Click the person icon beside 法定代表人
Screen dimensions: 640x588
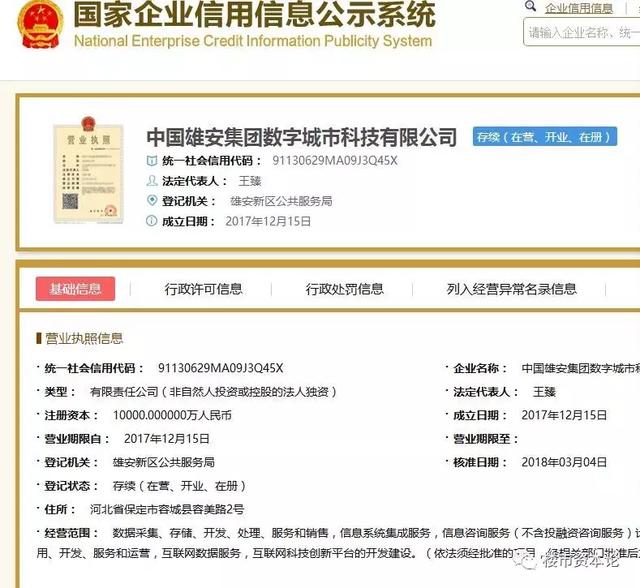pyautogui.click(x=152, y=180)
